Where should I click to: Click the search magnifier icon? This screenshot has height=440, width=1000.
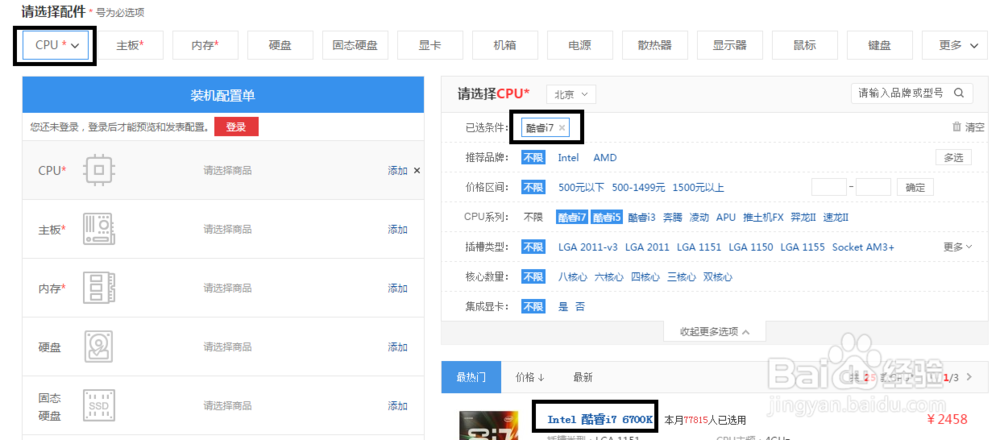[959, 93]
